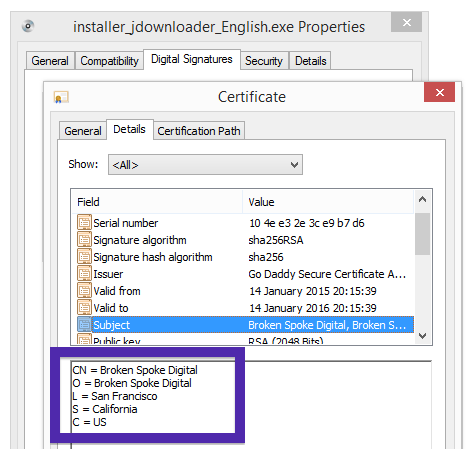The height and width of the screenshot is (449, 469).
Task: Click the Valid to field icon
Action: tap(84, 307)
